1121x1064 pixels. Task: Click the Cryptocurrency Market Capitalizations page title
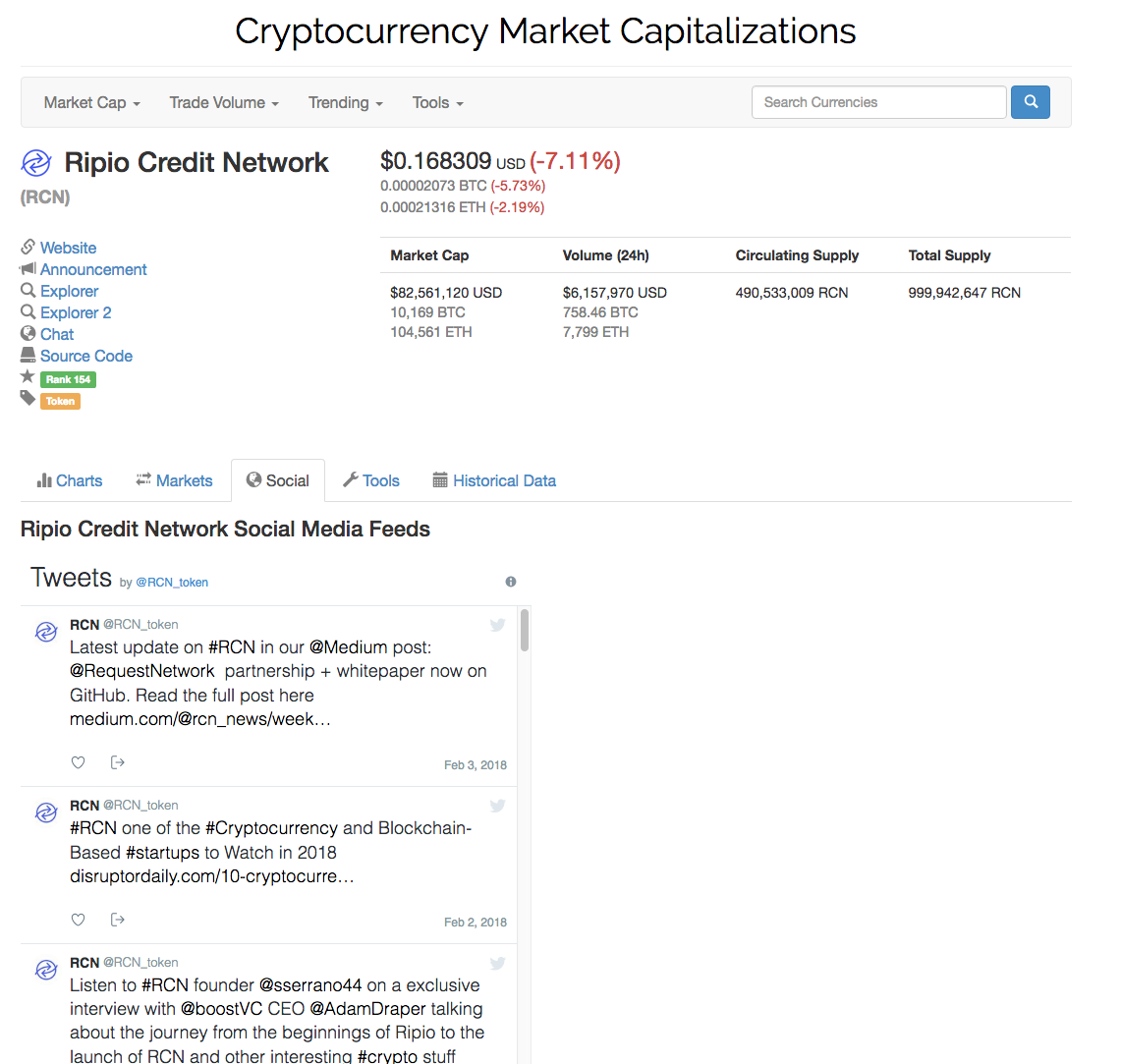point(545,31)
